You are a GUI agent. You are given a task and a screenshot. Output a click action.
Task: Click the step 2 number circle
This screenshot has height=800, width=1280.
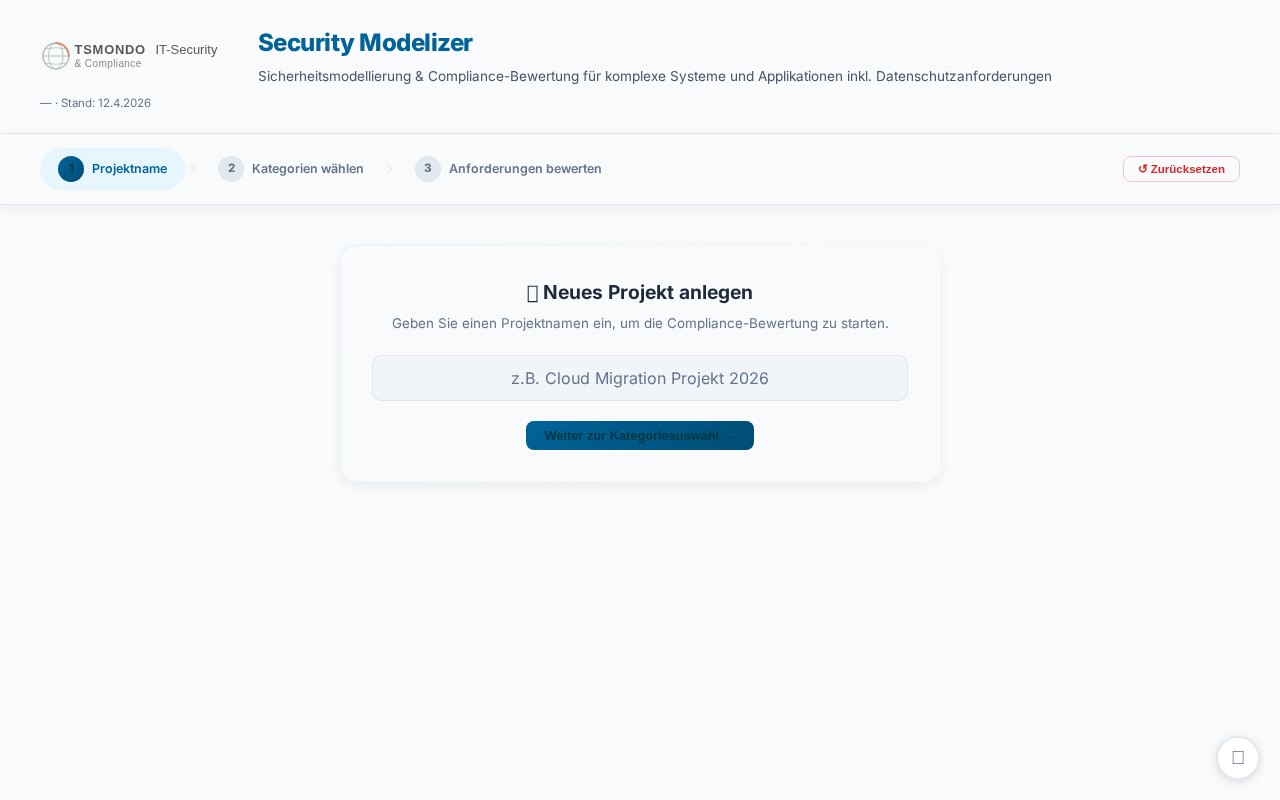[x=231, y=169]
